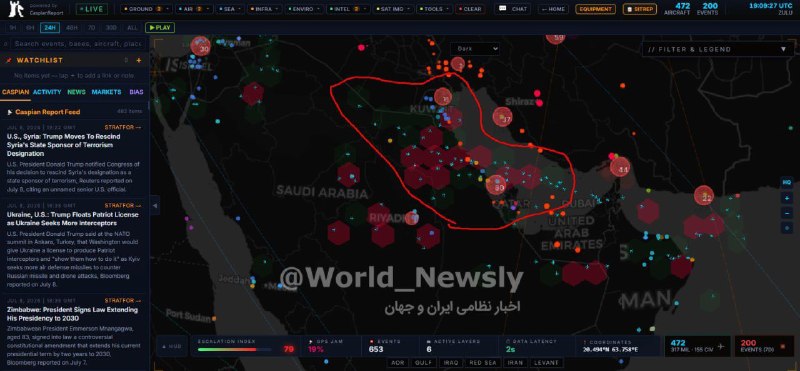Expand the Filter & Legend panel

717,50
